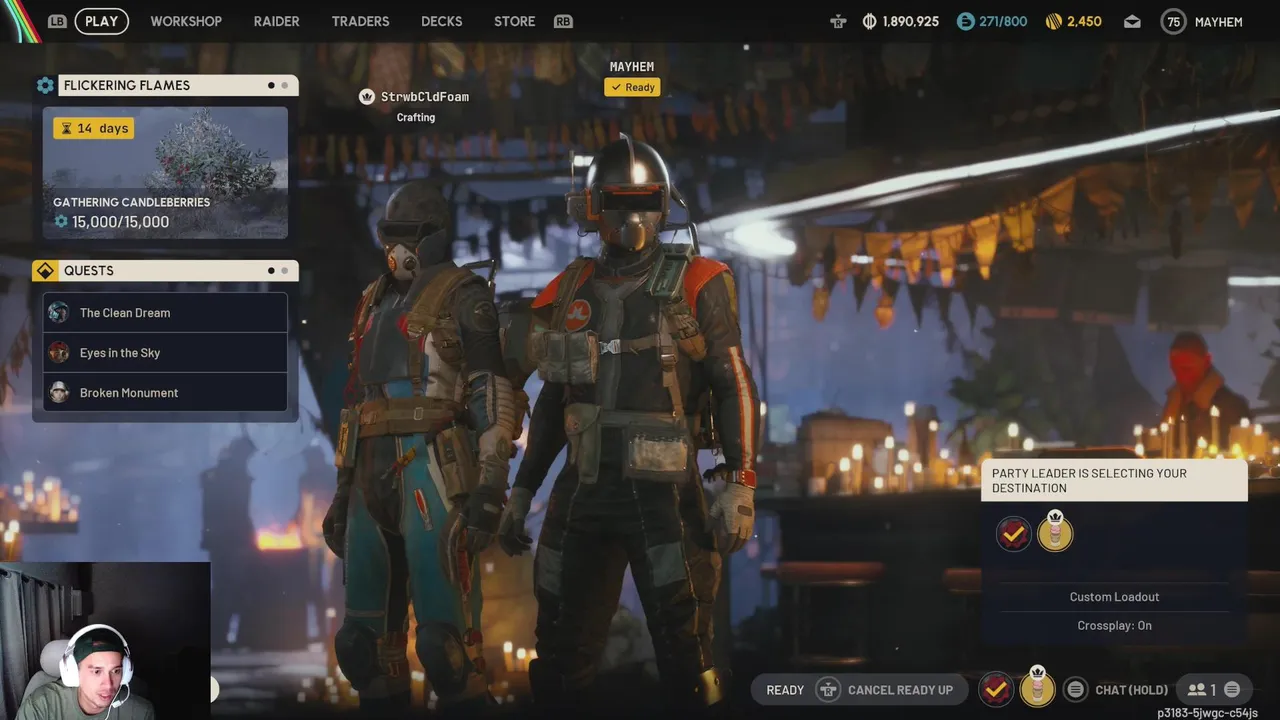Open the mail inbox icon
This screenshot has width=1280, height=720.
(x=1132, y=21)
